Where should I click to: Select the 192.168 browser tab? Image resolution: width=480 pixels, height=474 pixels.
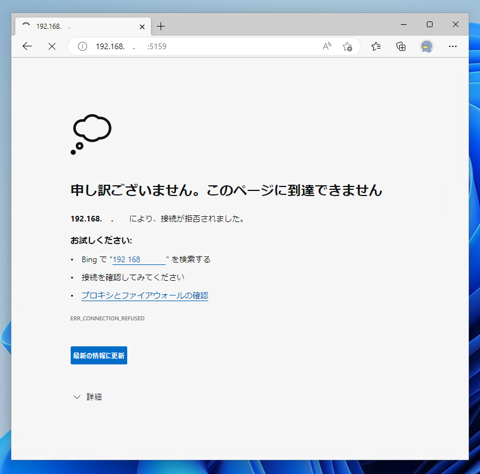[x=83, y=26]
